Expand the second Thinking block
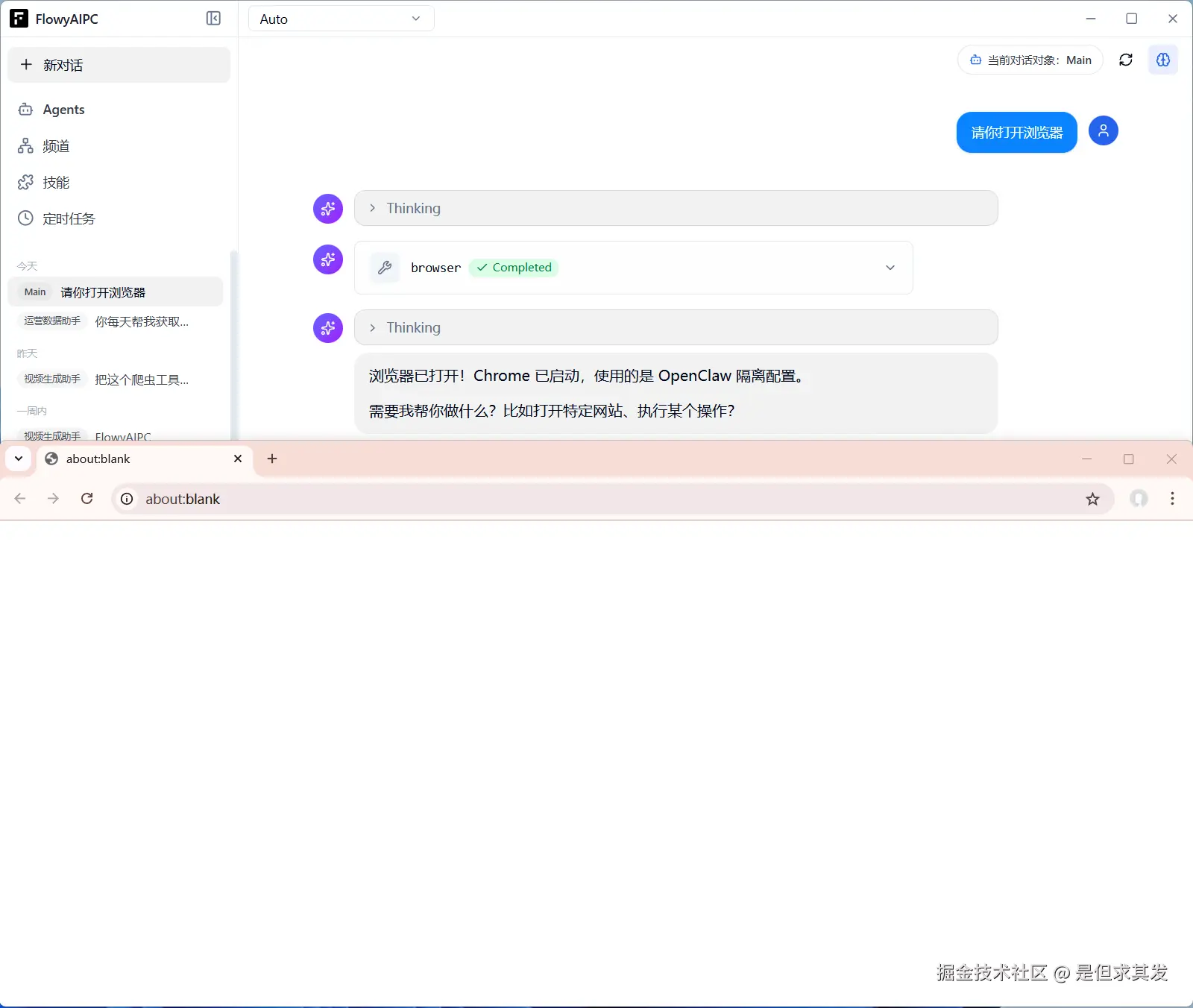The width and height of the screenshot is (1193, 1008). click(x=676, y=327)
